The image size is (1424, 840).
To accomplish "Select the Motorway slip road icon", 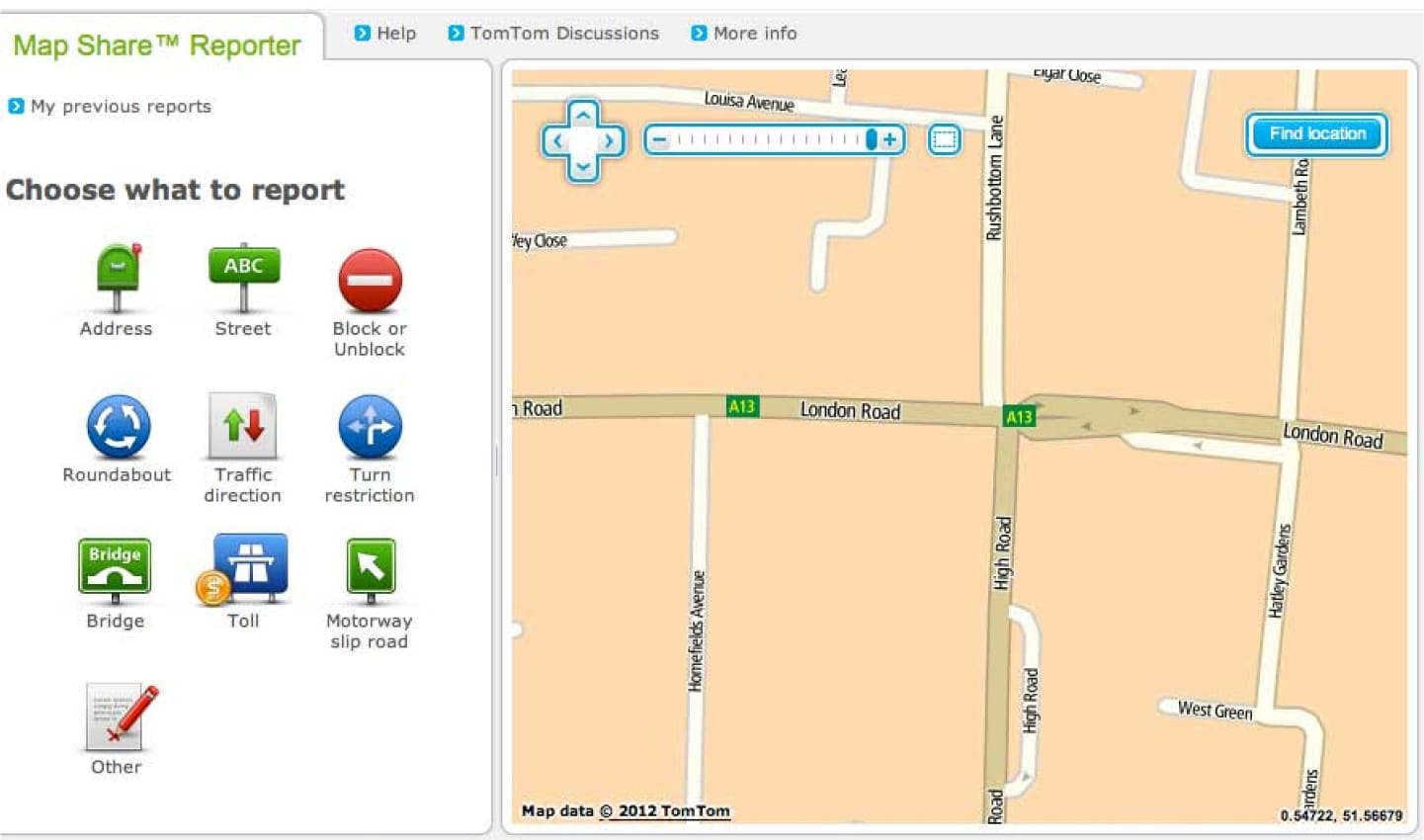I will tap(370, 570).
